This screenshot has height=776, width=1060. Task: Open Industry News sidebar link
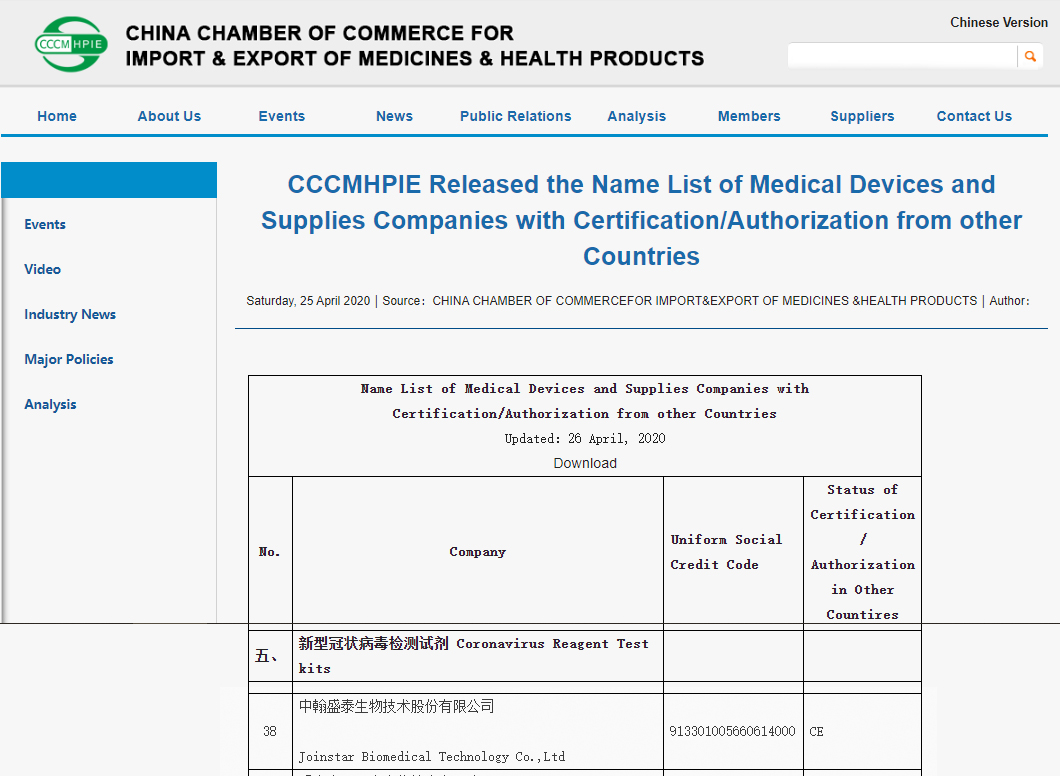[x=70, y=314]
